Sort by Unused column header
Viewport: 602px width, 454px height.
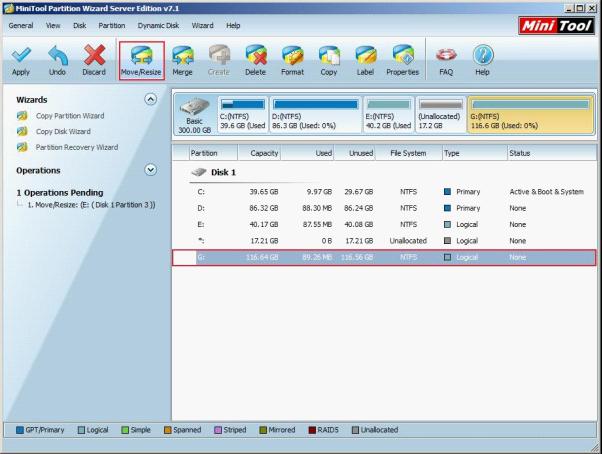355,153
